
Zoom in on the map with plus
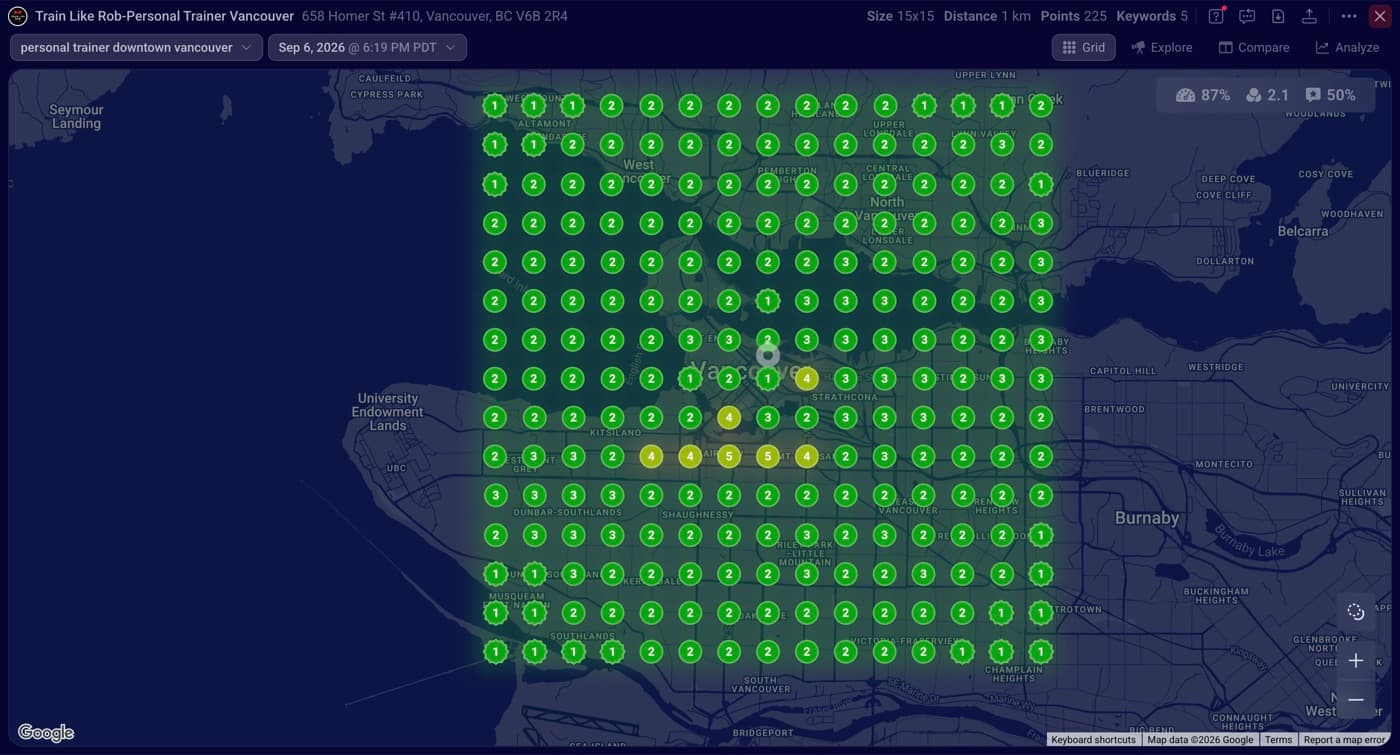point(1356,661)
